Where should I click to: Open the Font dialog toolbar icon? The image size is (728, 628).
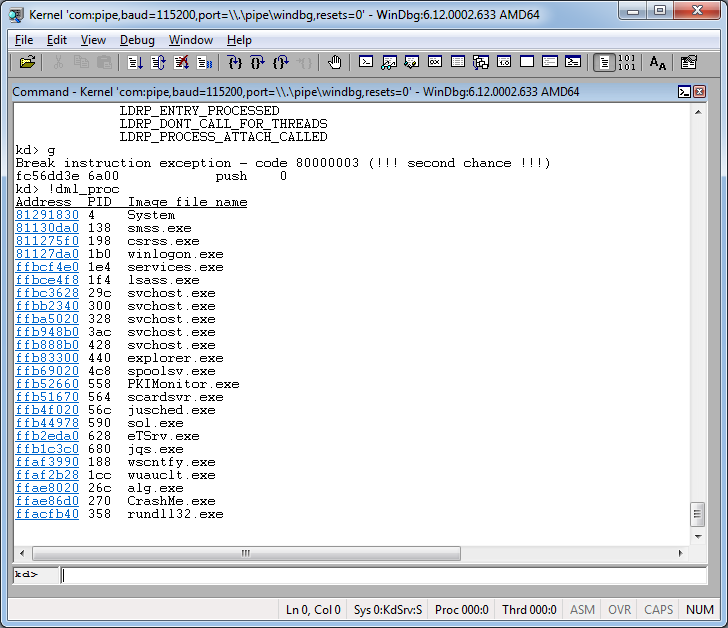658,62
